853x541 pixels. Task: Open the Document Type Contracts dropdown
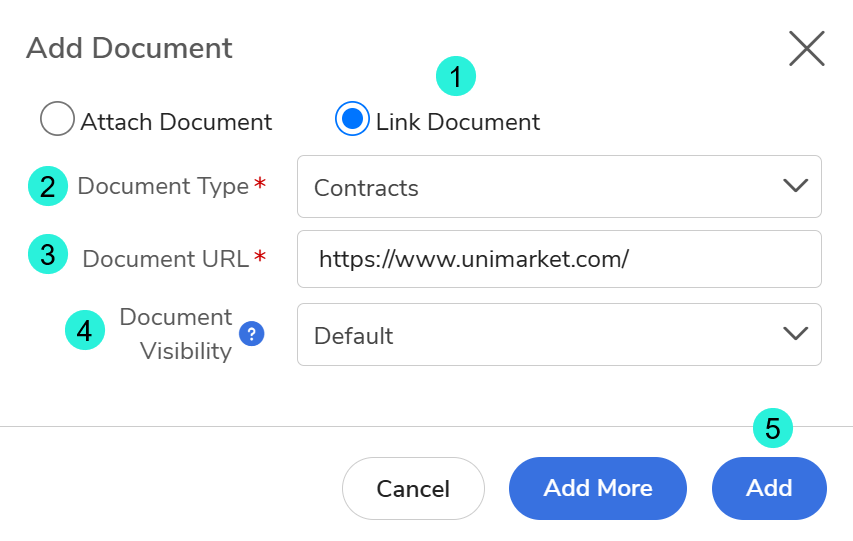tap(559, 187)
